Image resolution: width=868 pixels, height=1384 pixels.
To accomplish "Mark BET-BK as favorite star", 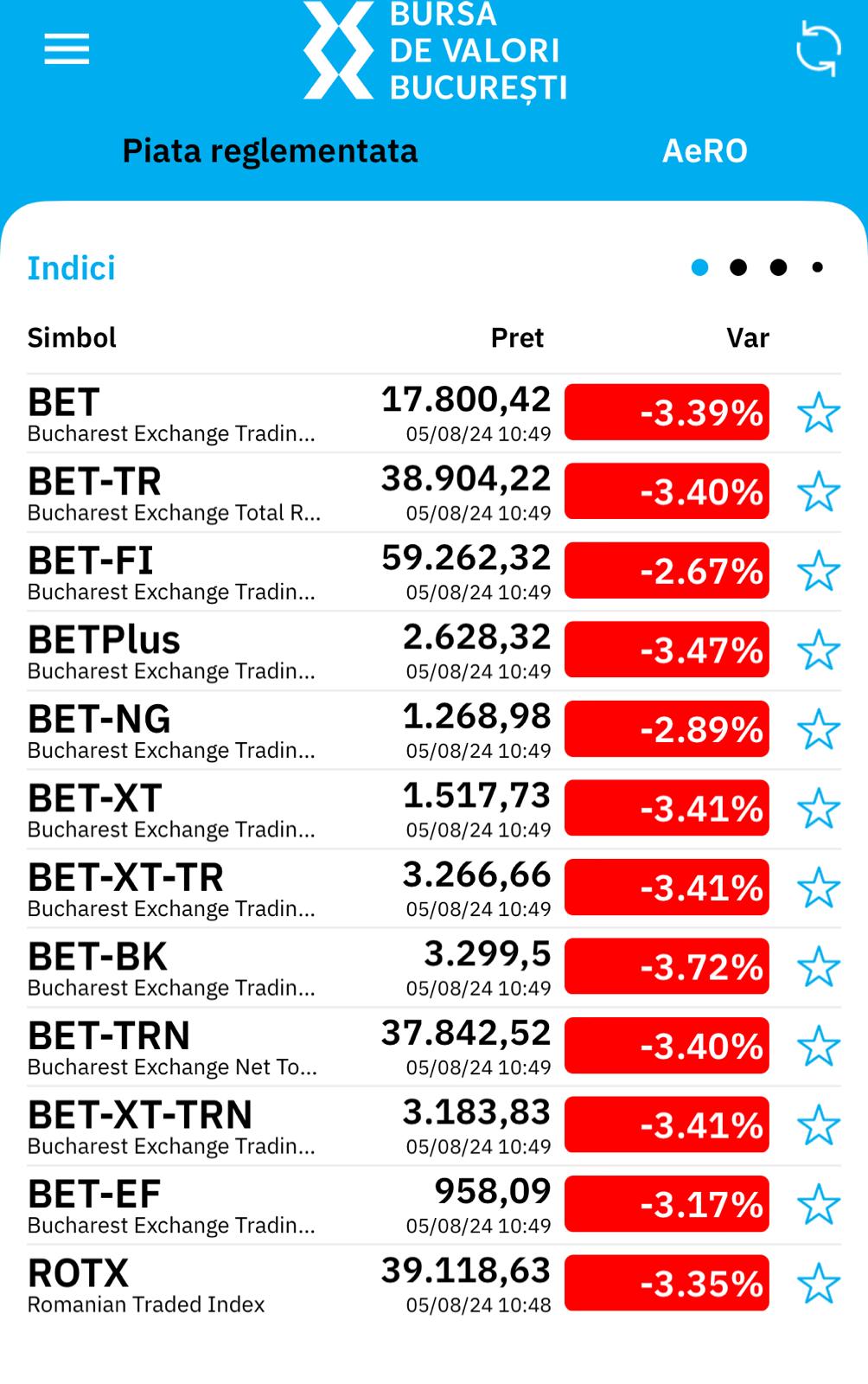I will pyautogui.click(x=818, y=967).
